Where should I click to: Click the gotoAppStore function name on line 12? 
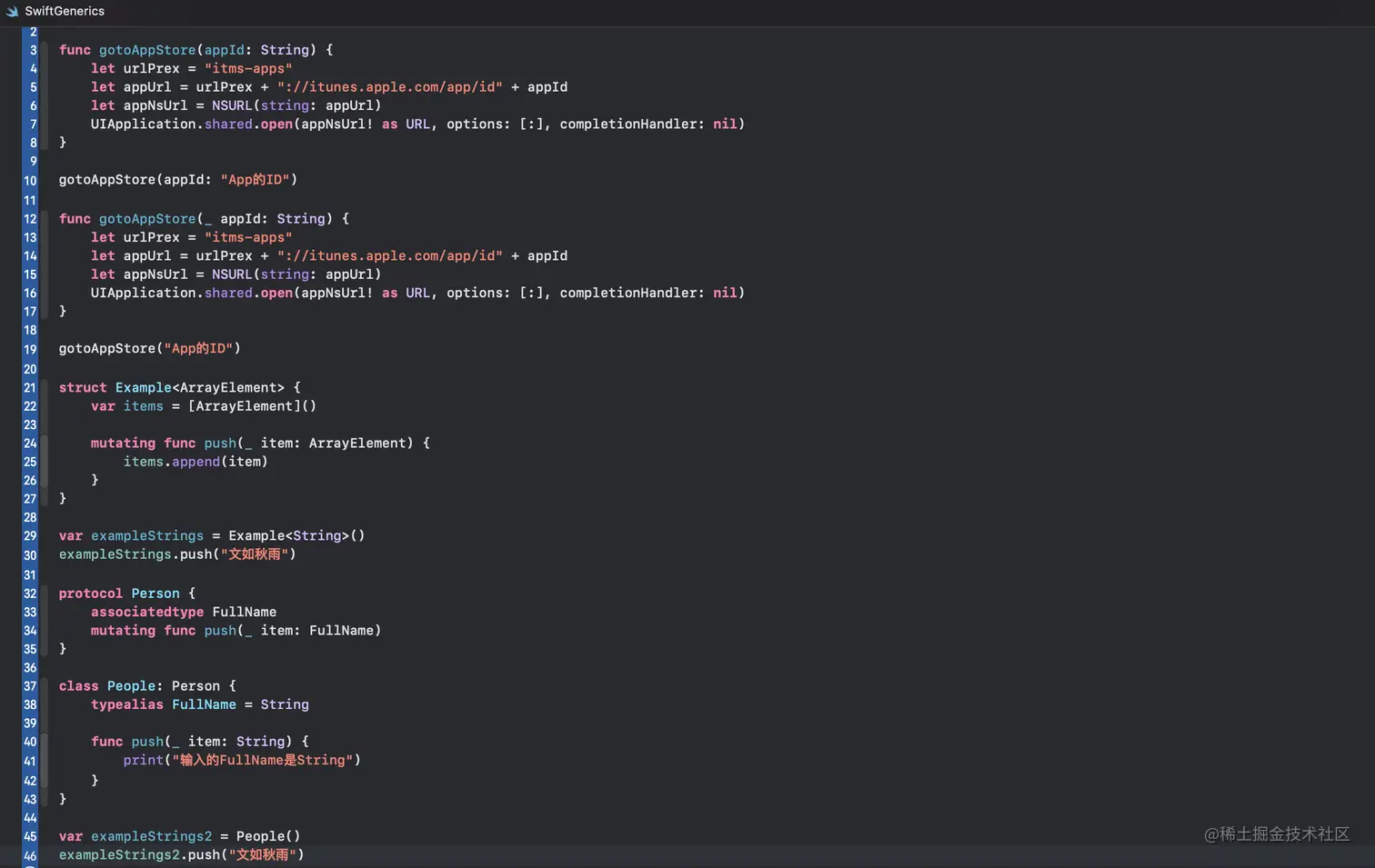tap(147, 219)
